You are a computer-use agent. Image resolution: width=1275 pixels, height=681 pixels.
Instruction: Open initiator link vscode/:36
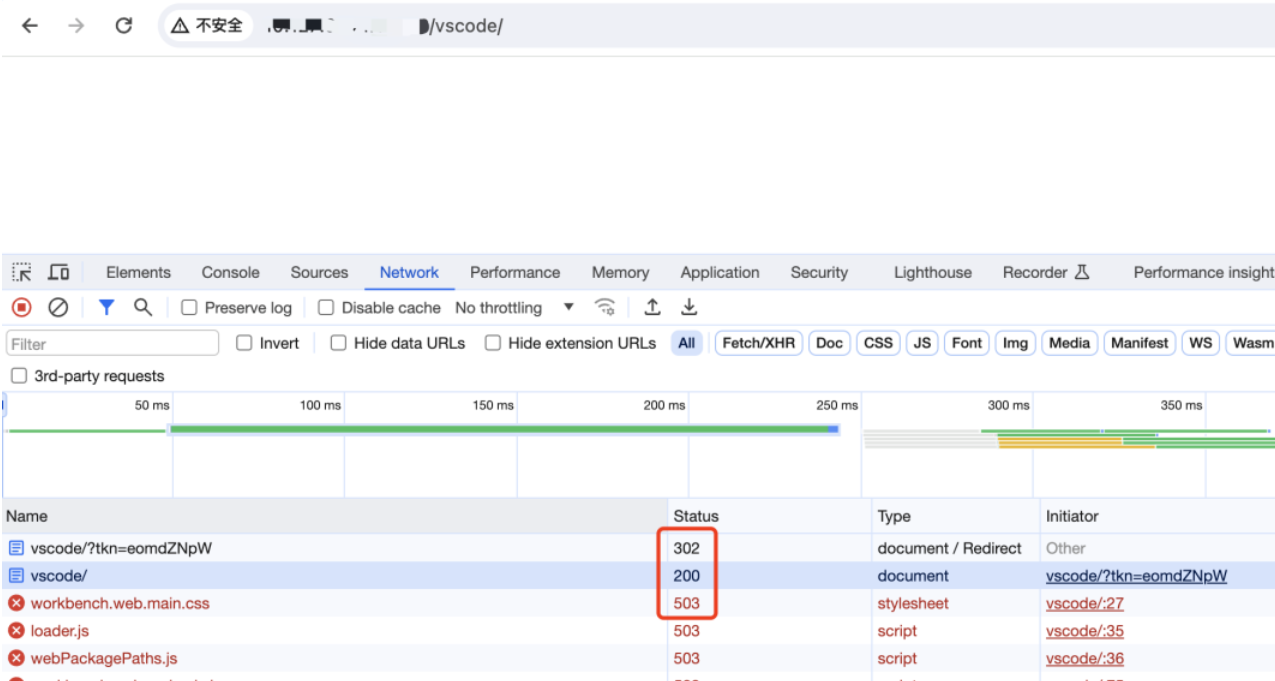coord(1085,658)
